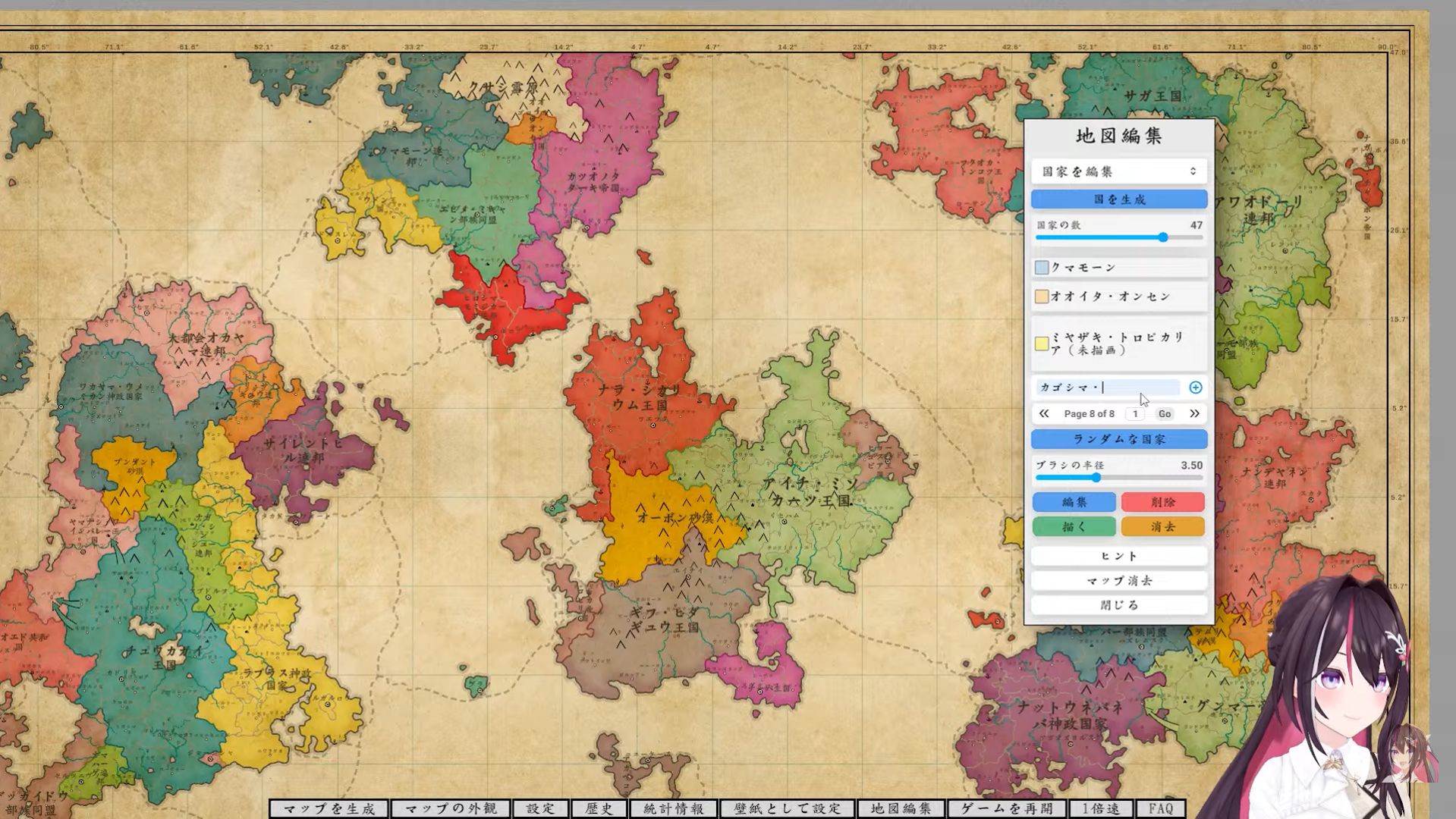
Task: Select the red 削除 delete mode
Action: click(x=1162, y=502)
